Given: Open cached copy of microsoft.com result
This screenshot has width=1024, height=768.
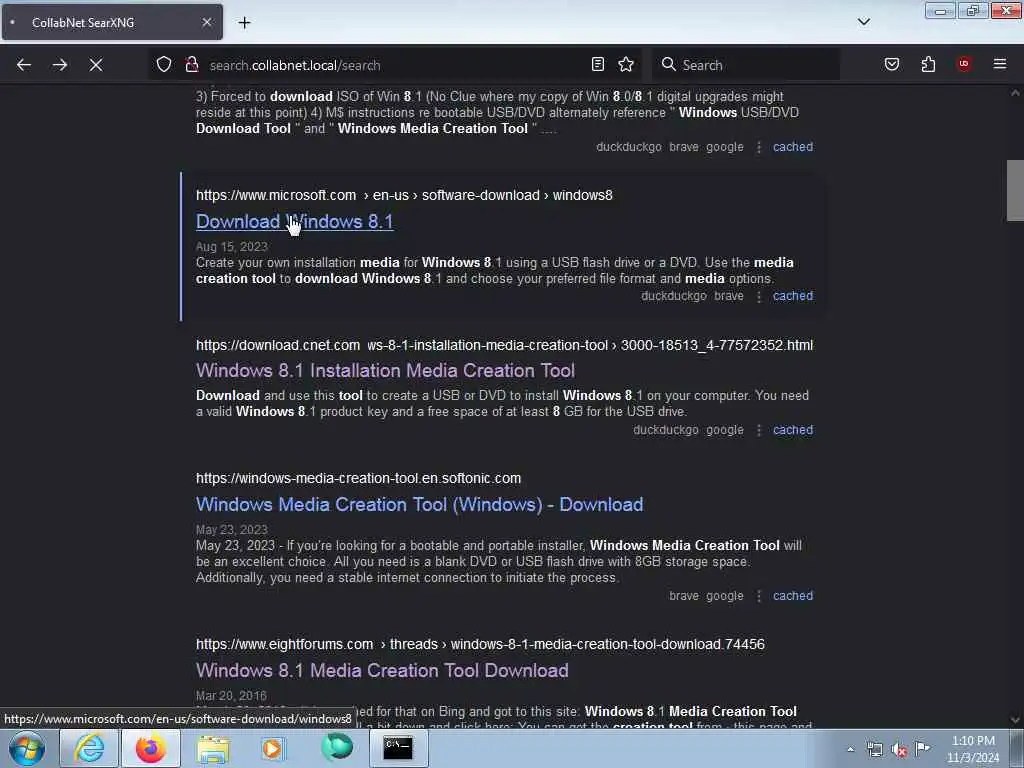Looking at the screenshot, I should 793,296.
